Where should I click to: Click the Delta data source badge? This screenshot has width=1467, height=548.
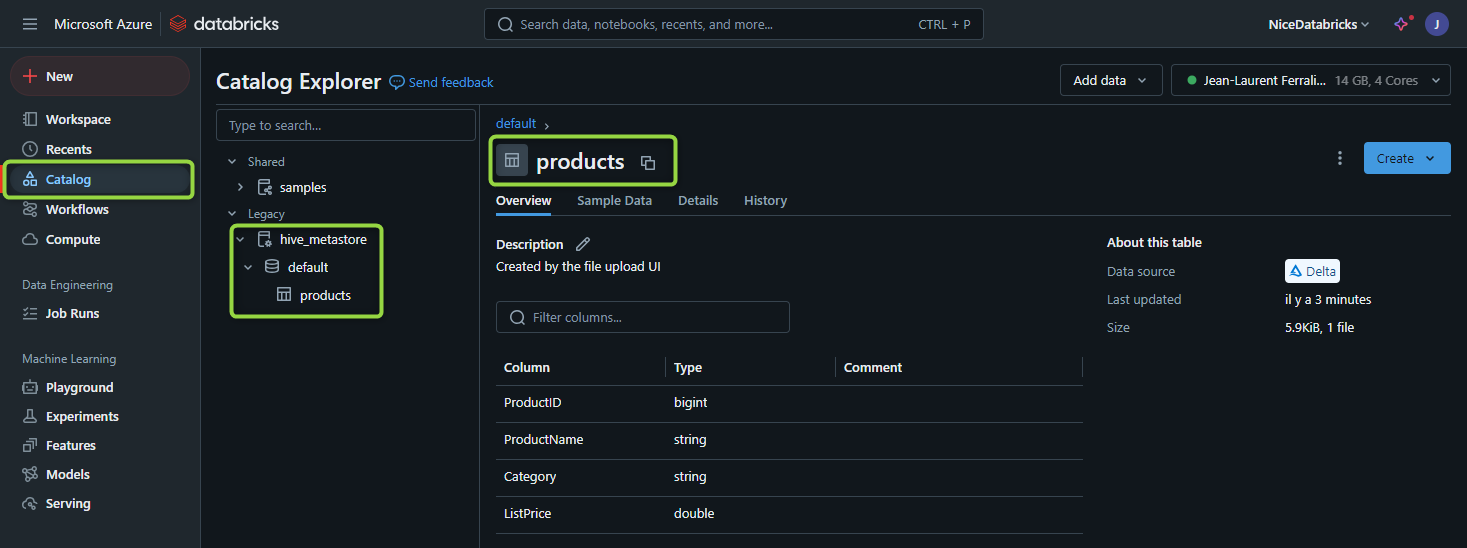(x=1312, y=271)
